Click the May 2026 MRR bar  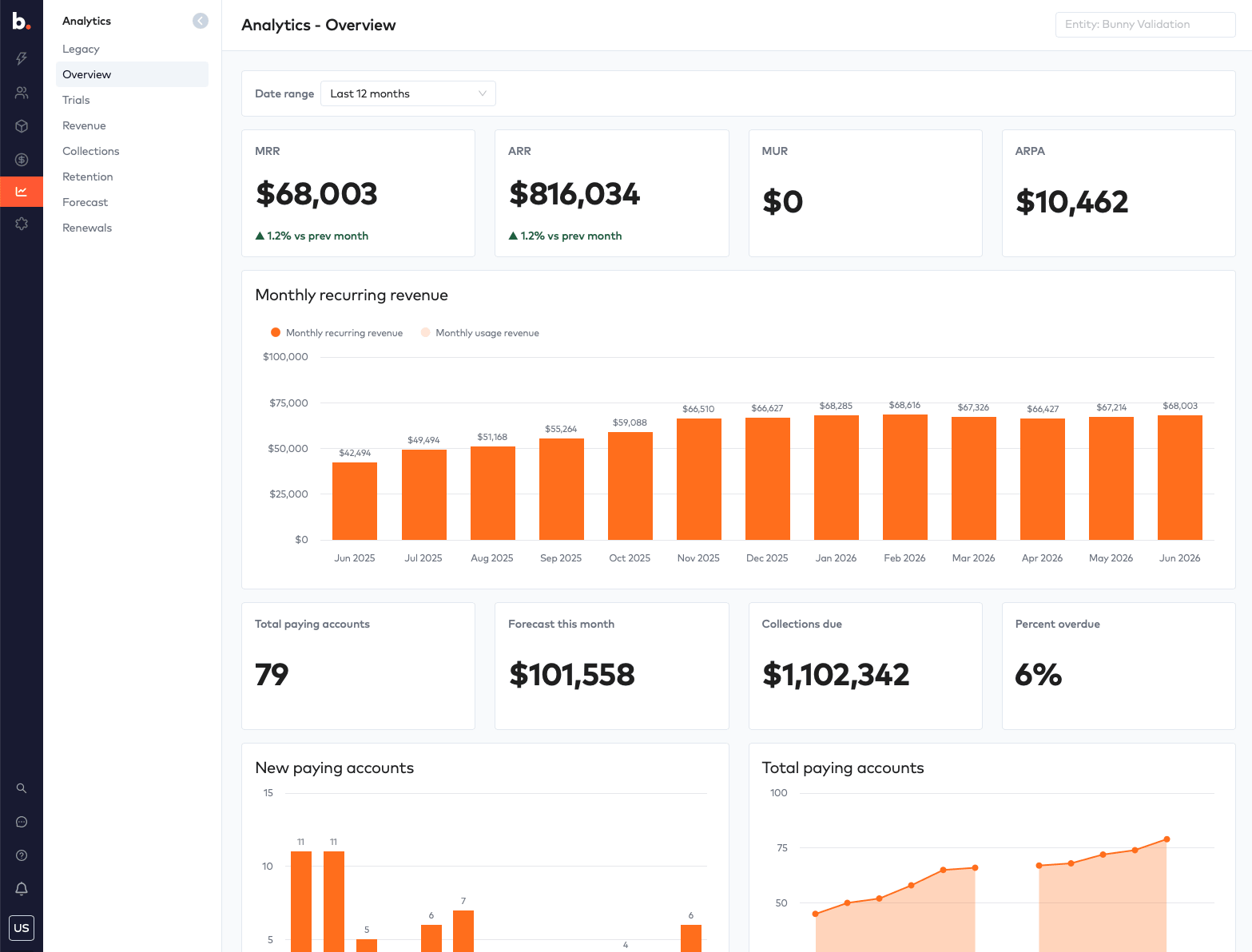point(1111,478)
